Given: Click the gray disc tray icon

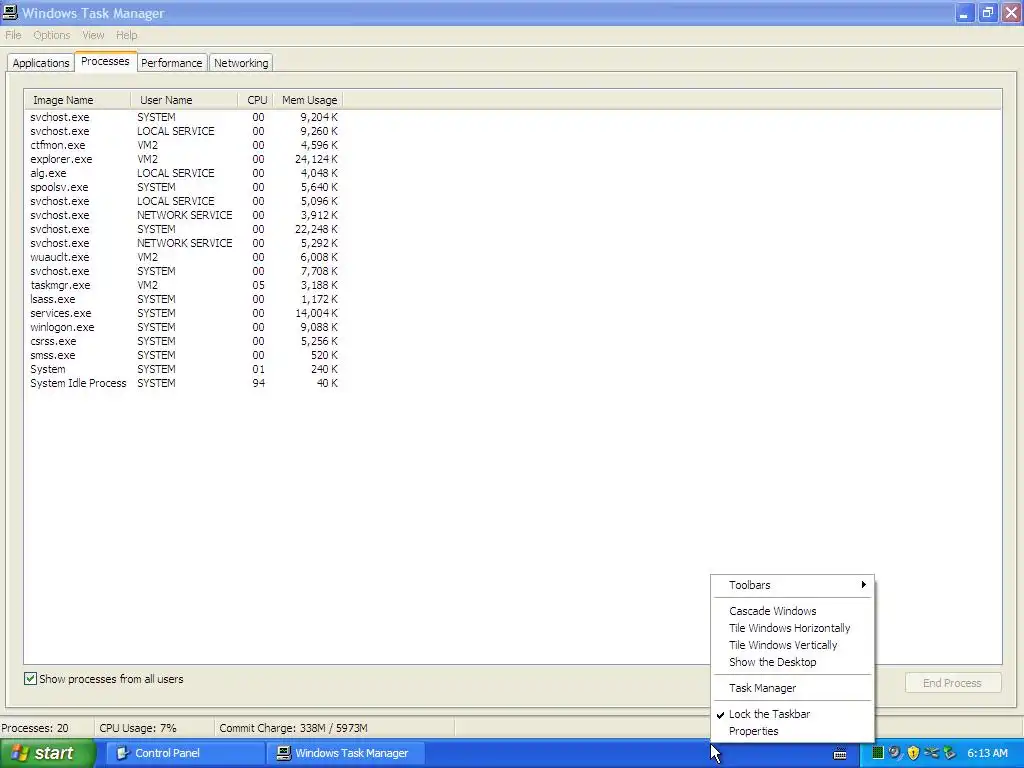Looking at the screenshot, I should tap(895, 753).
